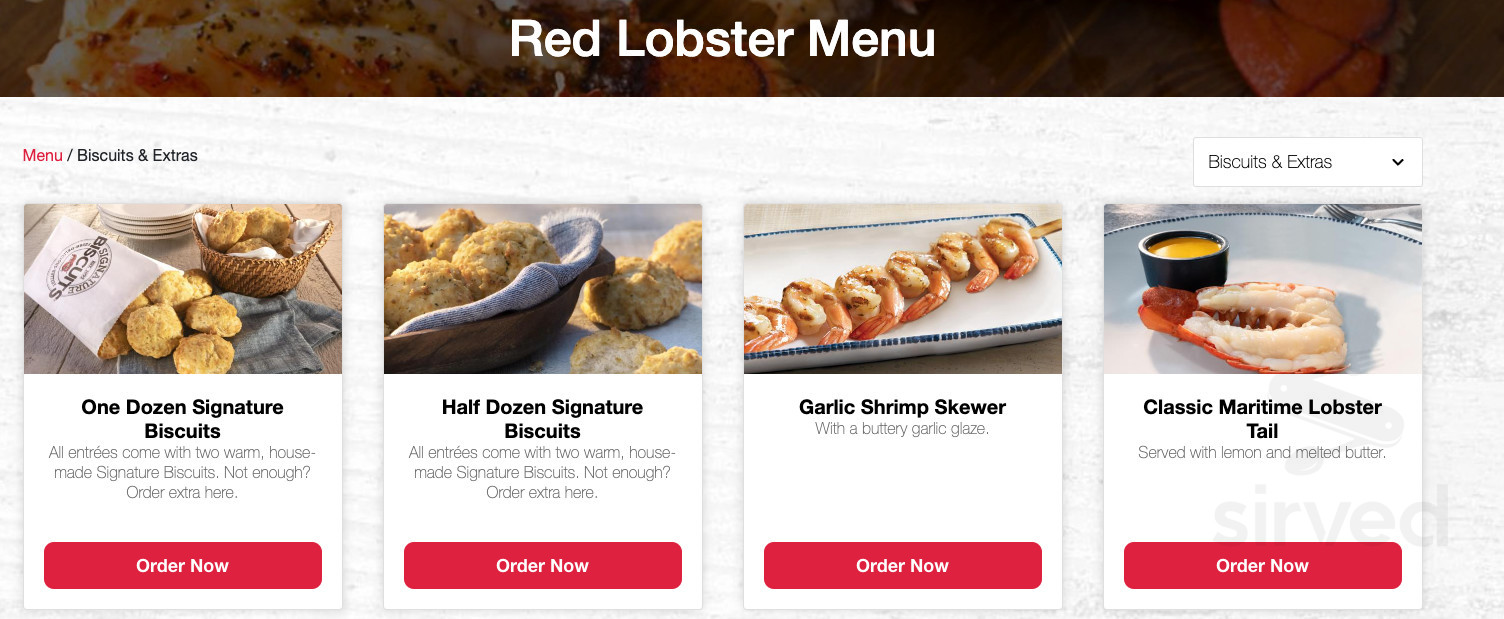Click the lemon and melted butter description
Viewport: 1504px width, 619px height.
tap(1262, 453)
